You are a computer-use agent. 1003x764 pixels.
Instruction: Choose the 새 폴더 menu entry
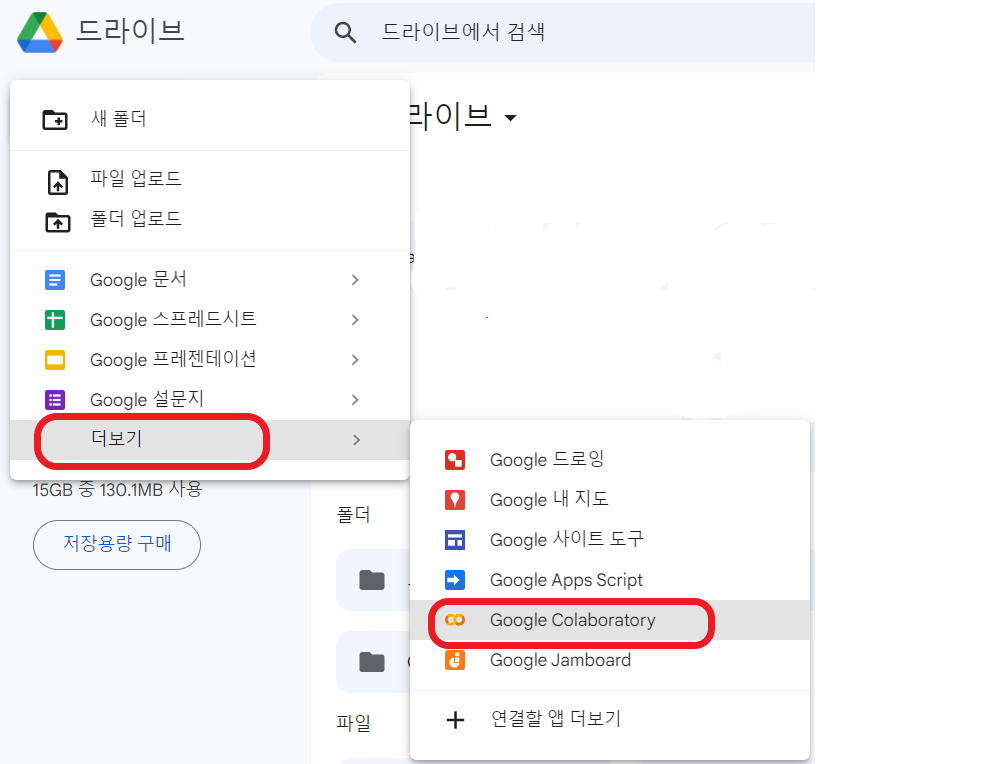click(x=210, y=119)
